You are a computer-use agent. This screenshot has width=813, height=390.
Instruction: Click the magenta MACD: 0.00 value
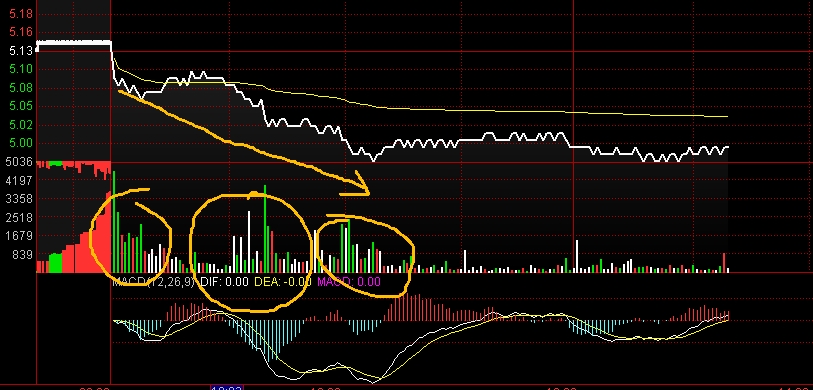[348, 282]
